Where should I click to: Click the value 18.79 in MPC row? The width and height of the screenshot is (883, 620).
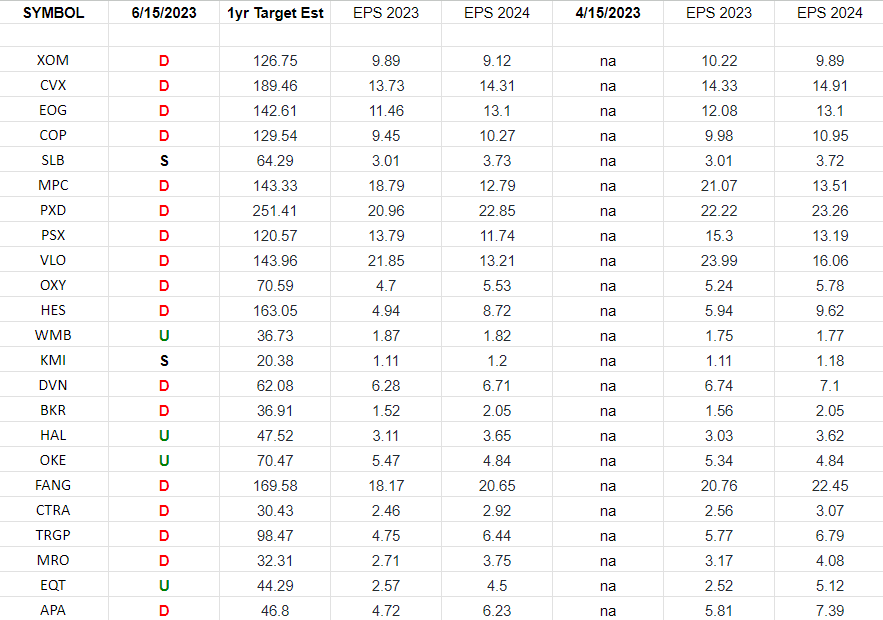pyautogui.click(x=386, y=186)
